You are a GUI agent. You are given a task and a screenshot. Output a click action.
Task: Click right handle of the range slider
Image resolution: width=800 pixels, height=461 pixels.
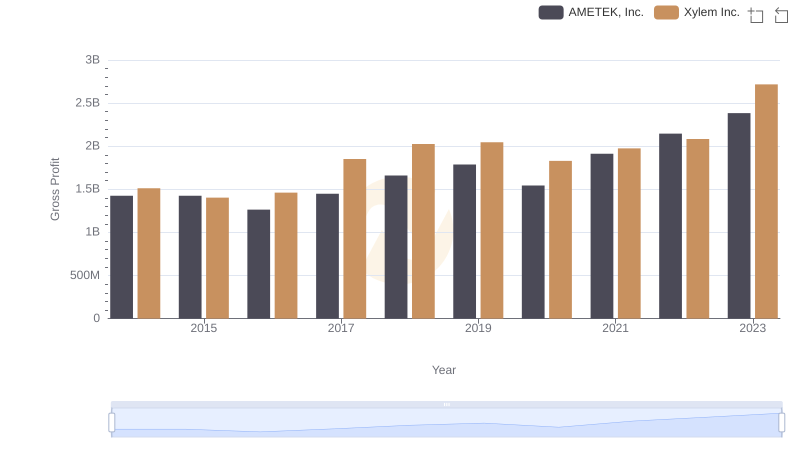pyautogui.click(x=781, y=423)
